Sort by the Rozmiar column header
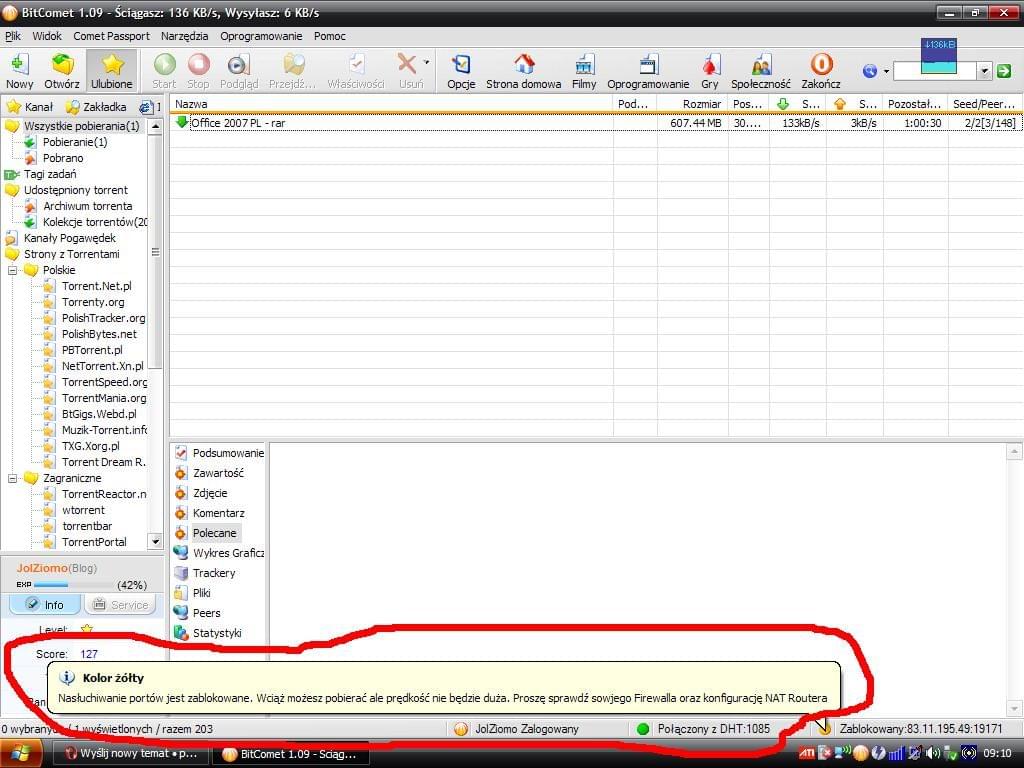 692,104
